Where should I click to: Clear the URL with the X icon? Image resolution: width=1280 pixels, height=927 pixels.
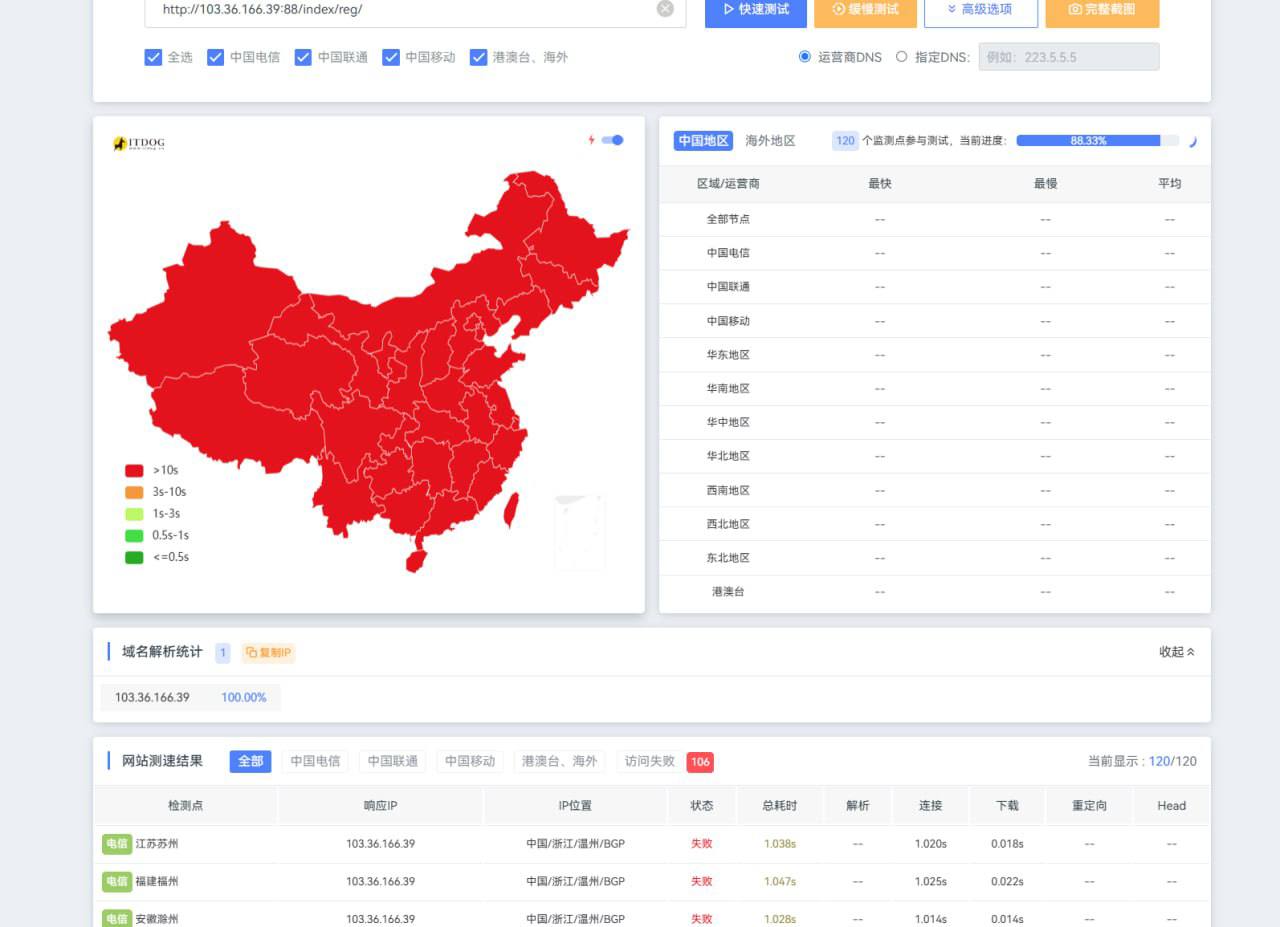[x=665, y=9]
